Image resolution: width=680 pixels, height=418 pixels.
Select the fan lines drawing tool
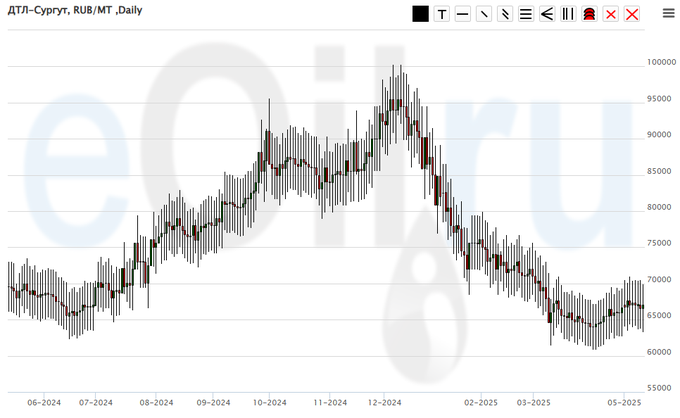(x=547, y=14)
